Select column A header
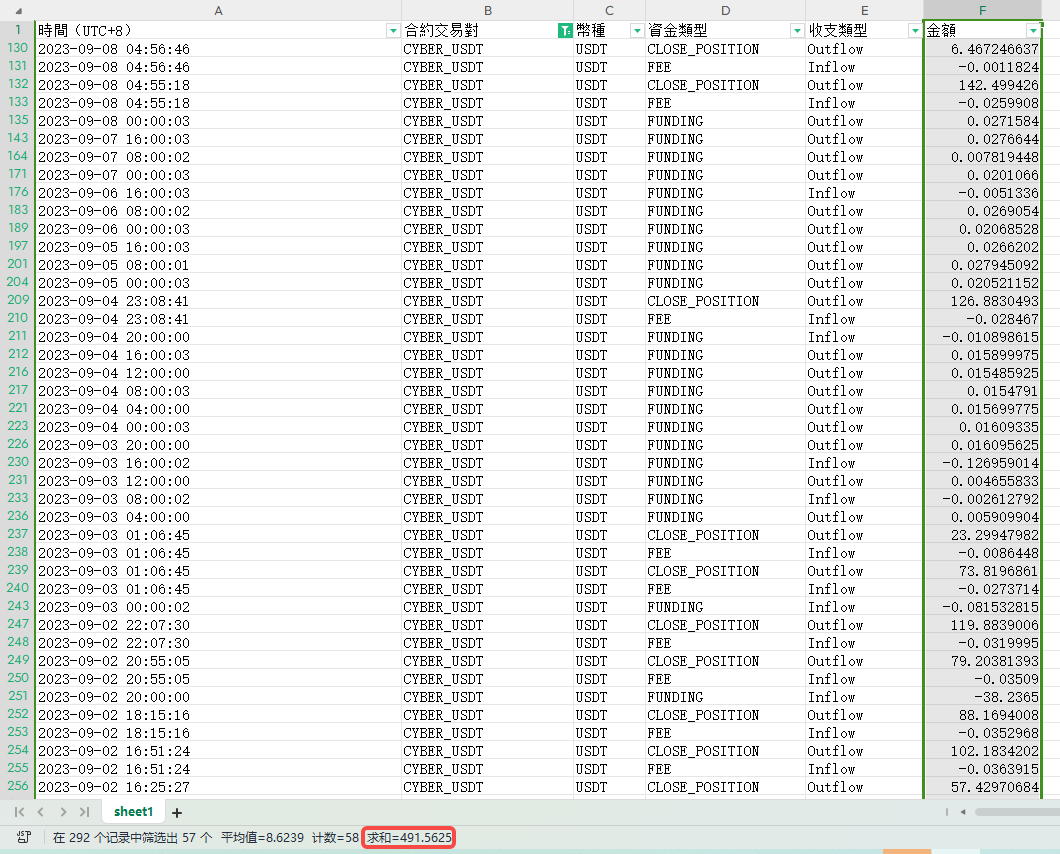Image resolution: width=1060 pixels, height=854 pixels. (x=218, y=10)
